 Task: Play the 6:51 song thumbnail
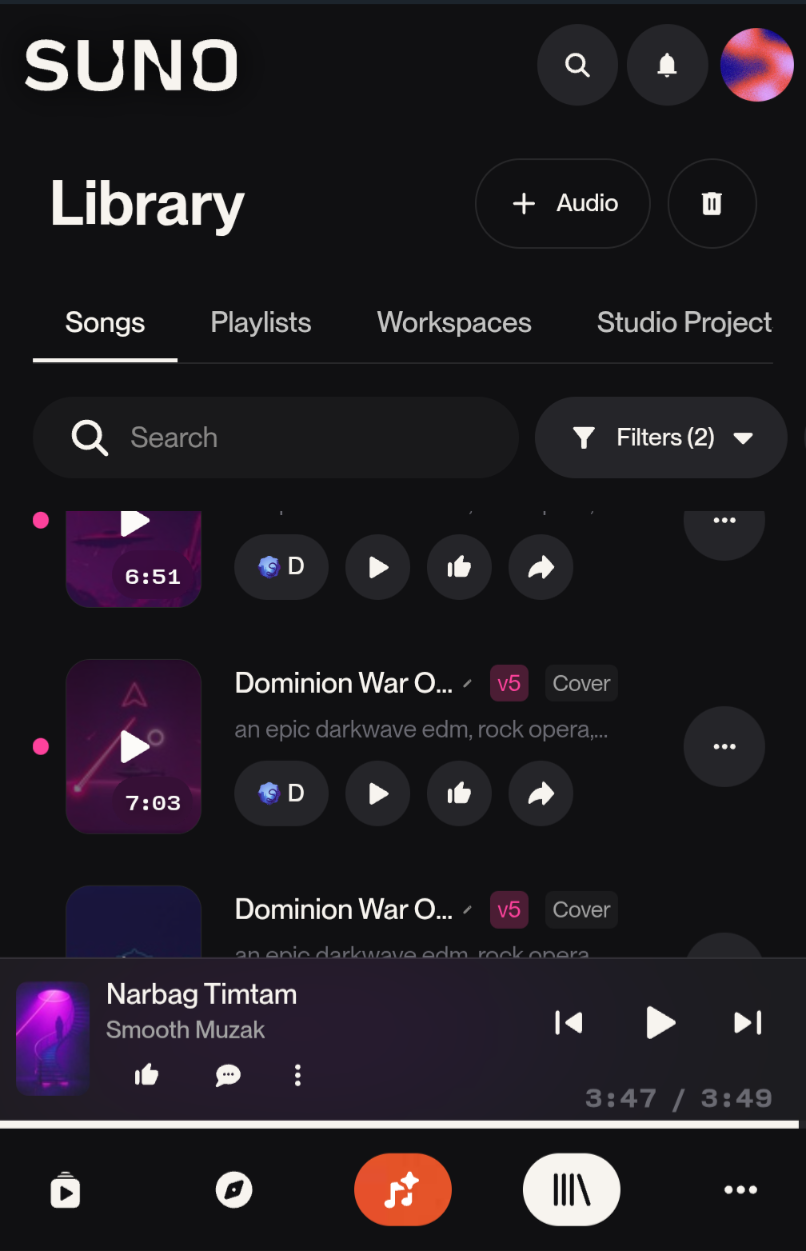[x=134, y=558]
